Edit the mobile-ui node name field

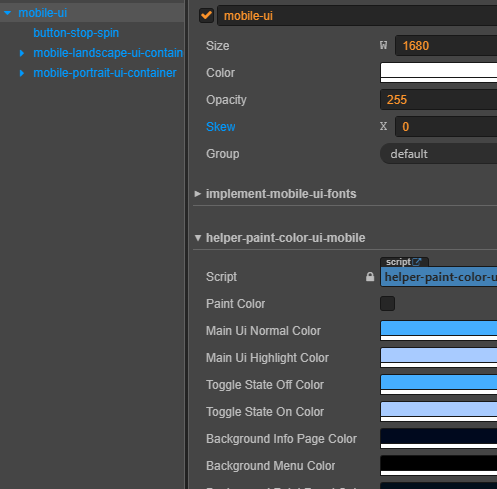(357, 16)
